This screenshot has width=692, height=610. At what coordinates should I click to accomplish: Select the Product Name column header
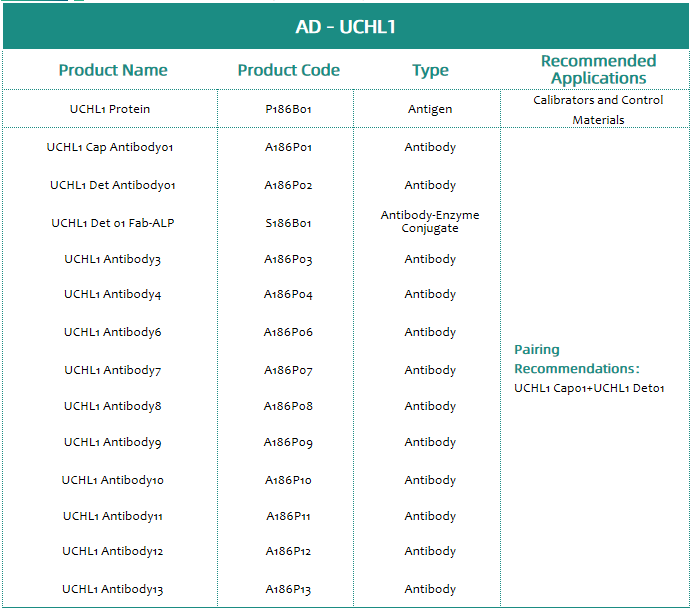coord(113,70)
